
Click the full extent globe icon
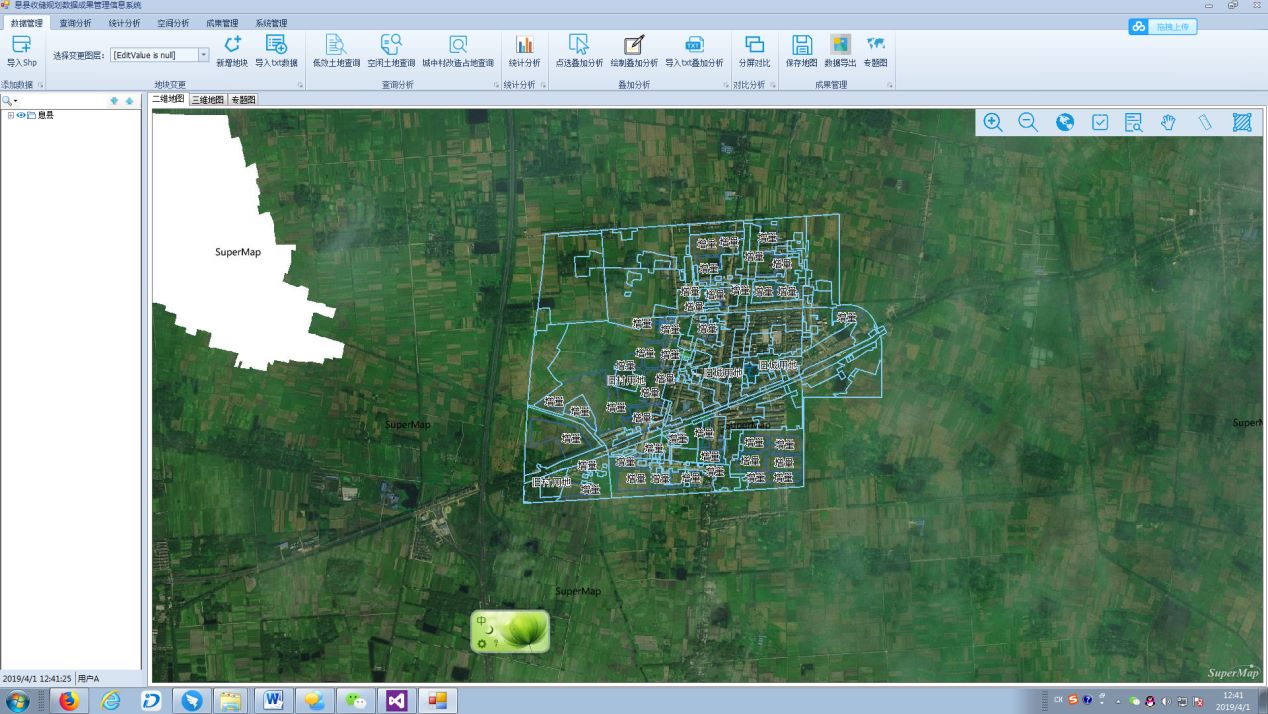[1065, 122]
